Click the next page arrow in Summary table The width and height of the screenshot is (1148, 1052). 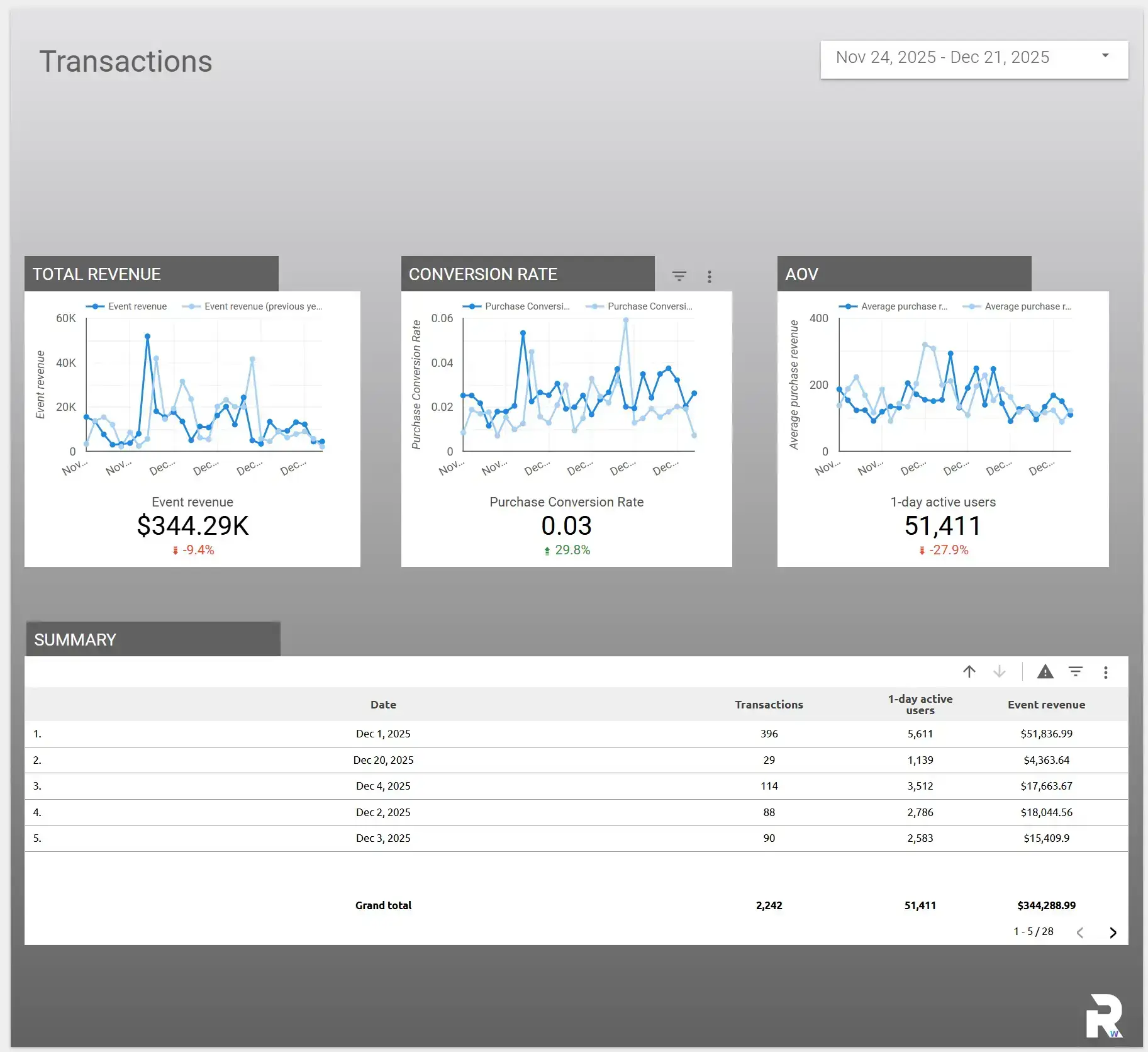pos(1112,932)
